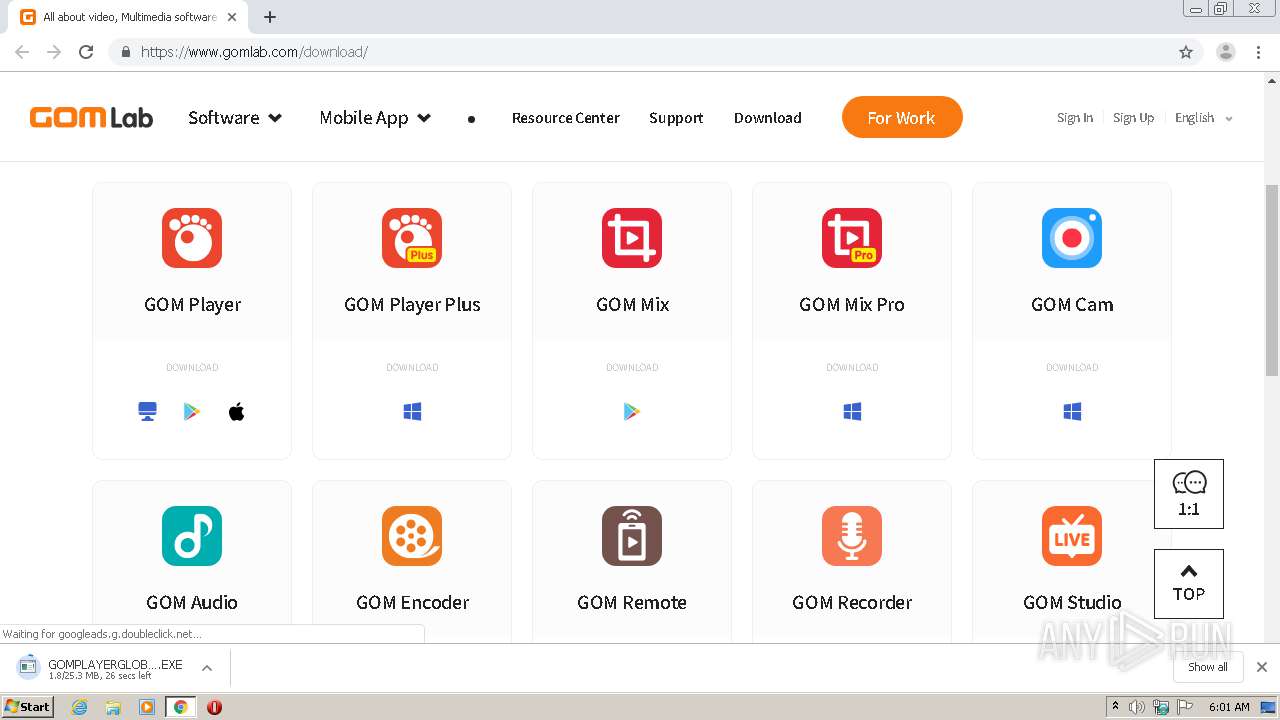
Task: Get GOM Mix from Google Play
Action: (632, 412)
